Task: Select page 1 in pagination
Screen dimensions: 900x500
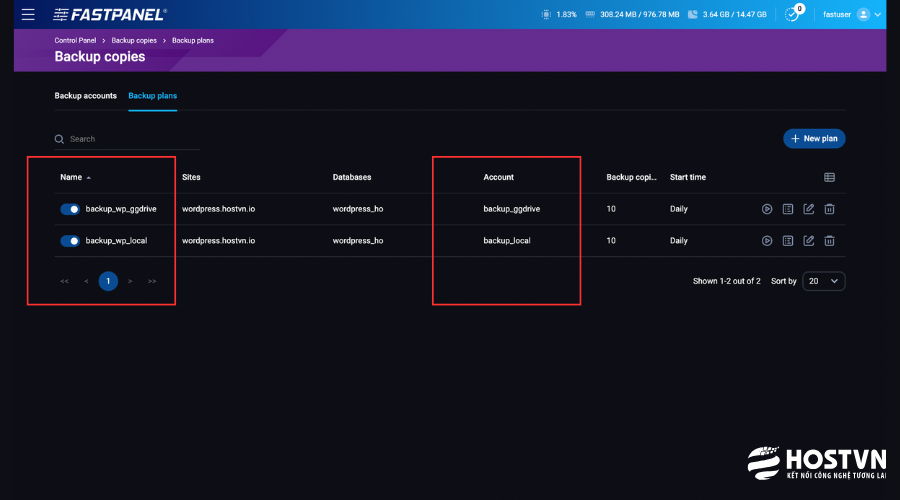Action: tap(108, 281)
